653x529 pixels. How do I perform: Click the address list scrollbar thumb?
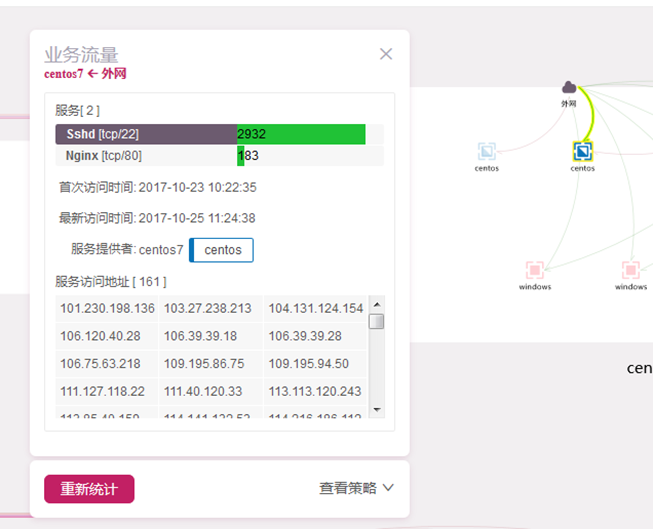point(377,321)
